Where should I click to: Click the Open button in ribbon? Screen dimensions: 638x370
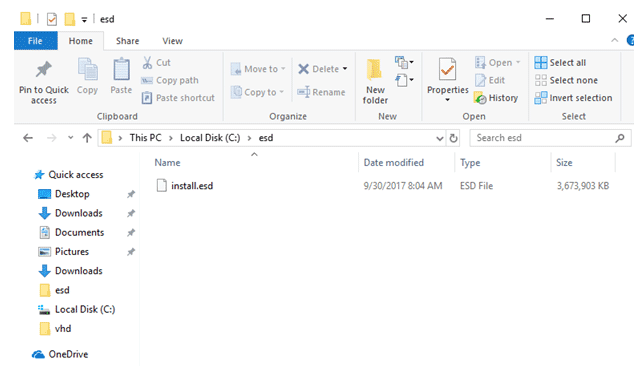(x=497, y=63)
